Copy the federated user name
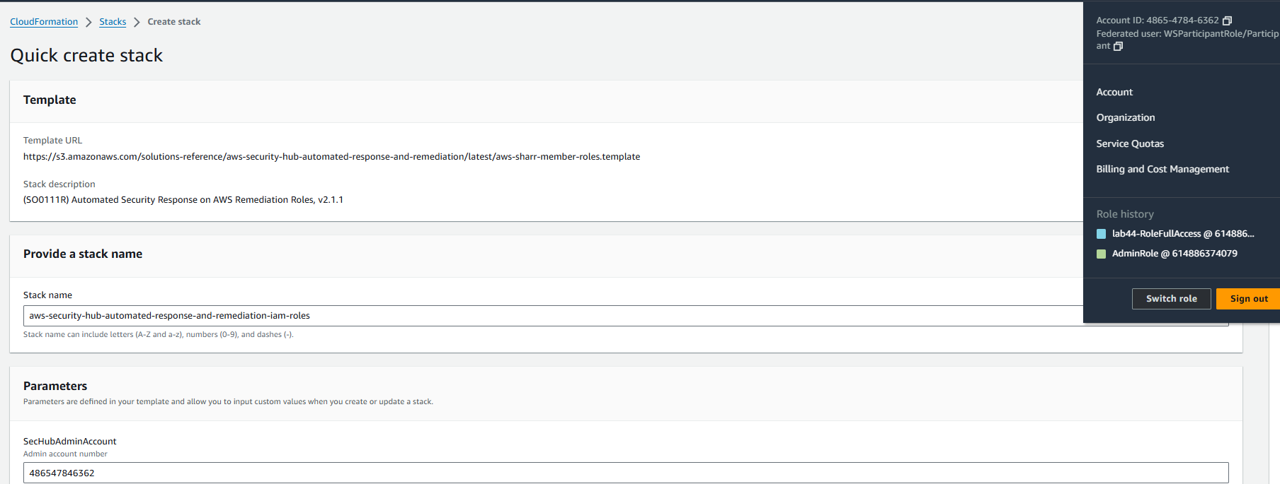1280x484 pixels. click(1118, 46)
